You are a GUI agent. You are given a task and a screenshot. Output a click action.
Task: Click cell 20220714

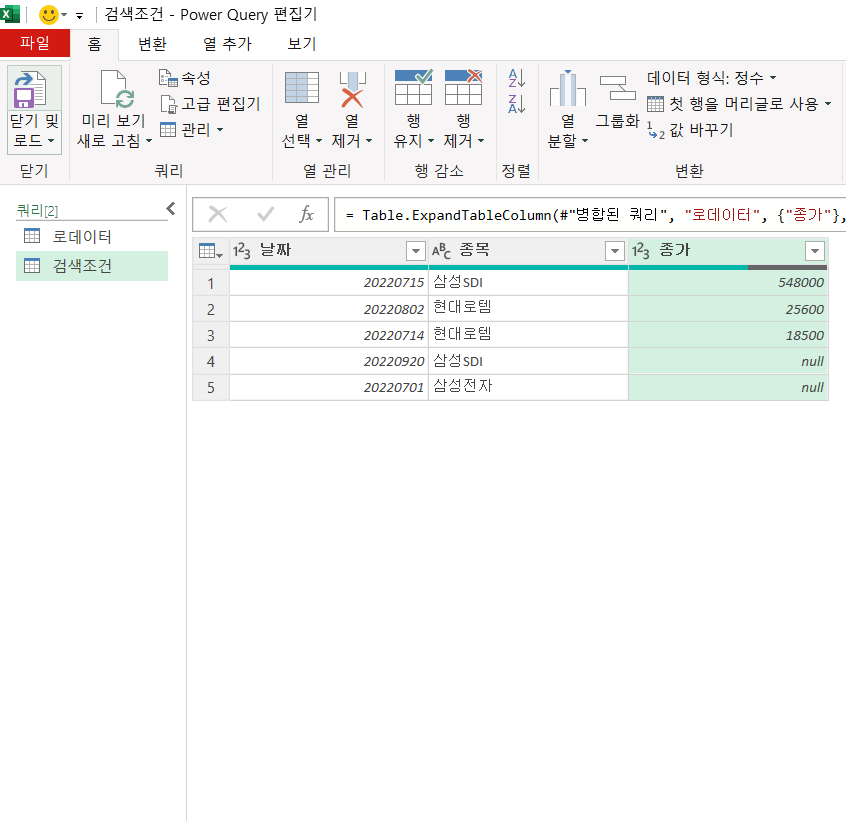tap(329, 335)
